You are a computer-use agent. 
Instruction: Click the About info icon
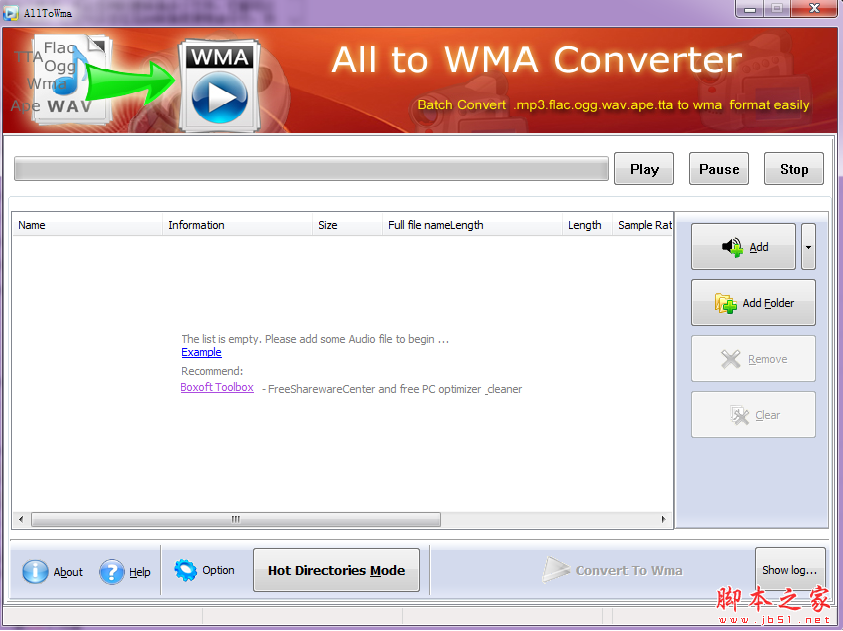tap(35, 571)
